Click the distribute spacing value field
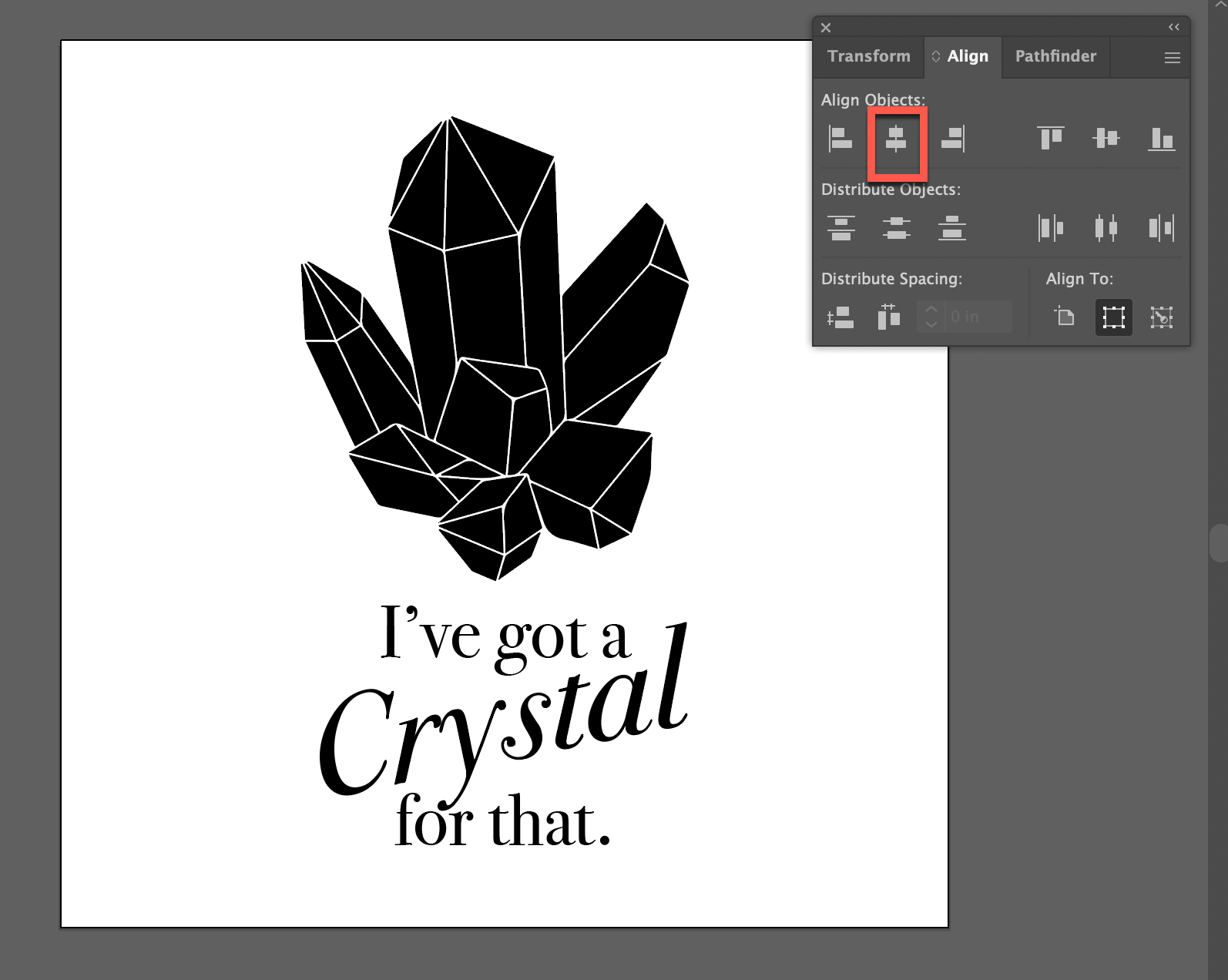The height and width of the screenshot is (980, 1228). pos(976,317)
